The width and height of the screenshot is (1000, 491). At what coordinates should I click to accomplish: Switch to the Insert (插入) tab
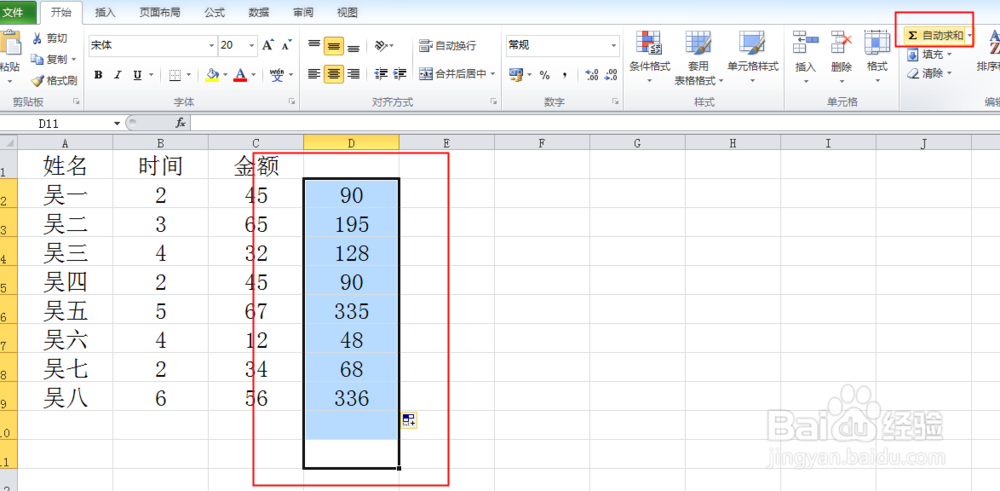(x=105, y=12)
